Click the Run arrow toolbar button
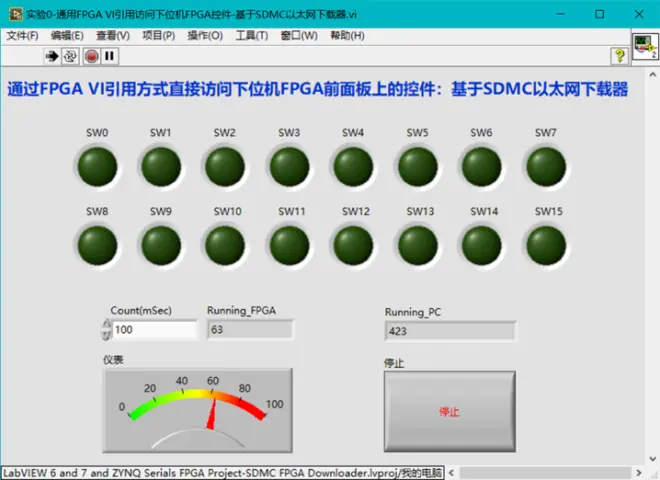660x480 pixels. (52, 56)
